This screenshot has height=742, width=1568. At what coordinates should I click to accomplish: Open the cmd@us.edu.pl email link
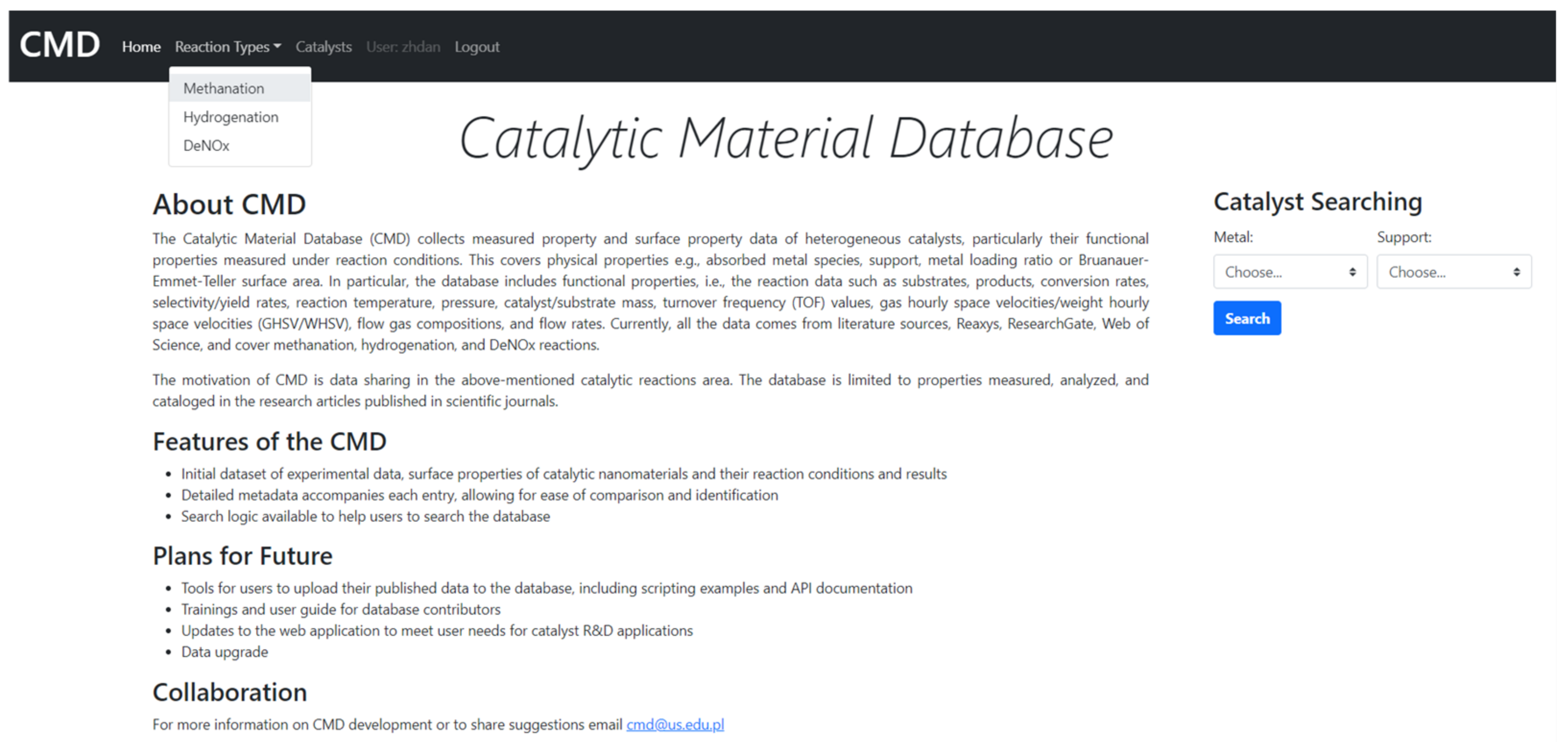675,724
